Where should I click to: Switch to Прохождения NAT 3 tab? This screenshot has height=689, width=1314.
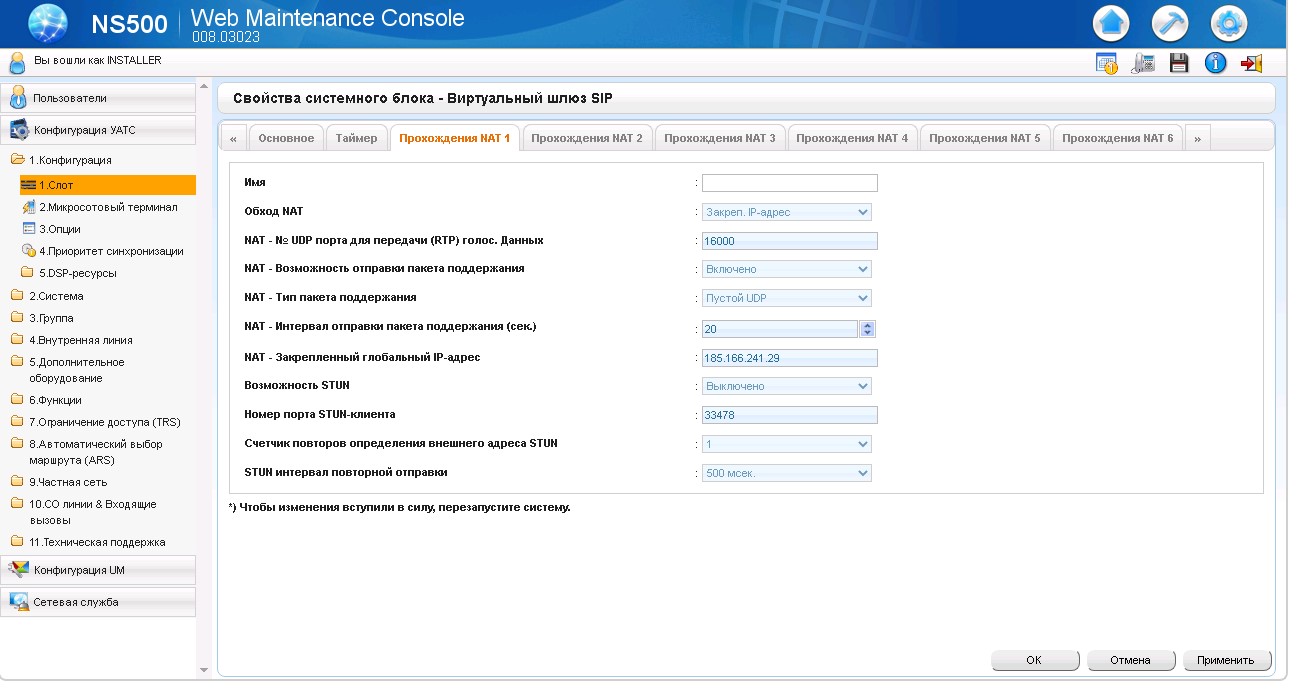coord(720,138)
